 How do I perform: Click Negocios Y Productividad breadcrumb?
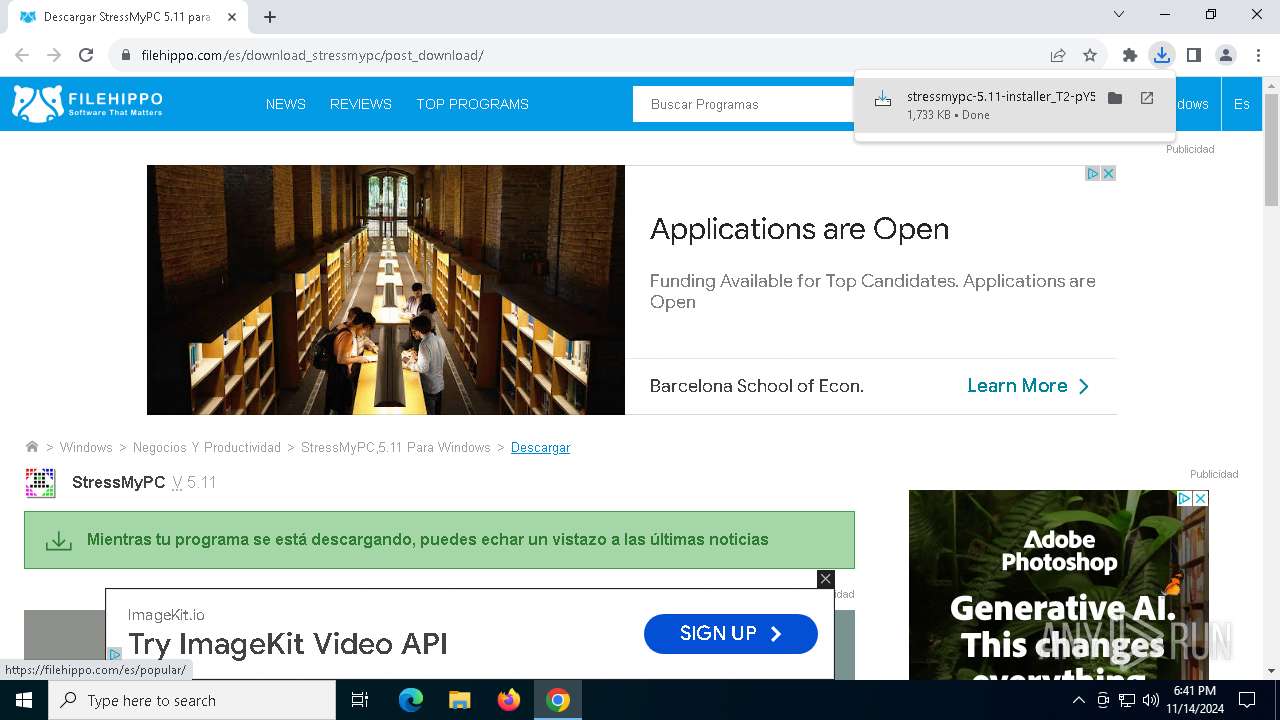tap(207, 447)
